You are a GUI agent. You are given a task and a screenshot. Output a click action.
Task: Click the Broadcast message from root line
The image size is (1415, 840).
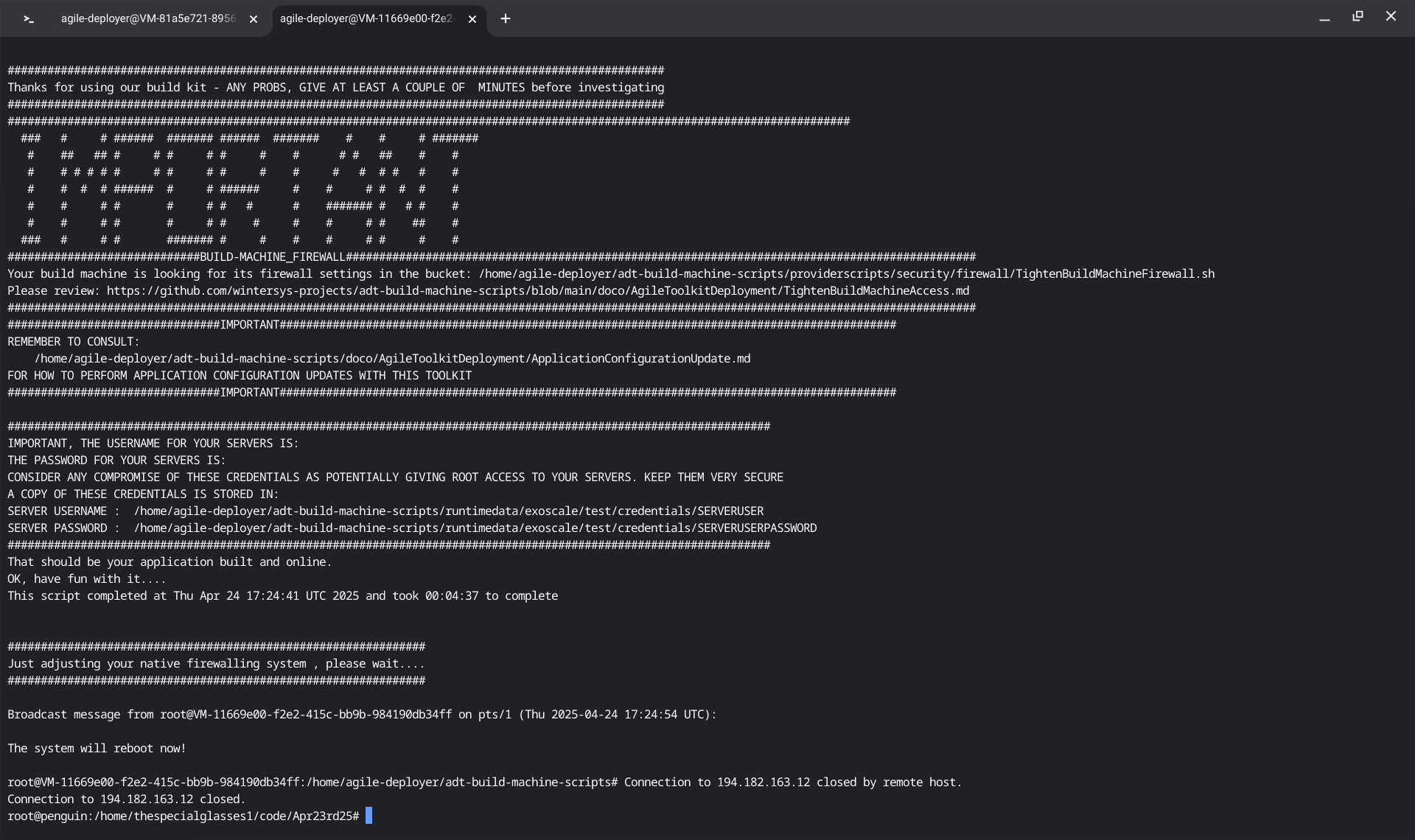361,715
